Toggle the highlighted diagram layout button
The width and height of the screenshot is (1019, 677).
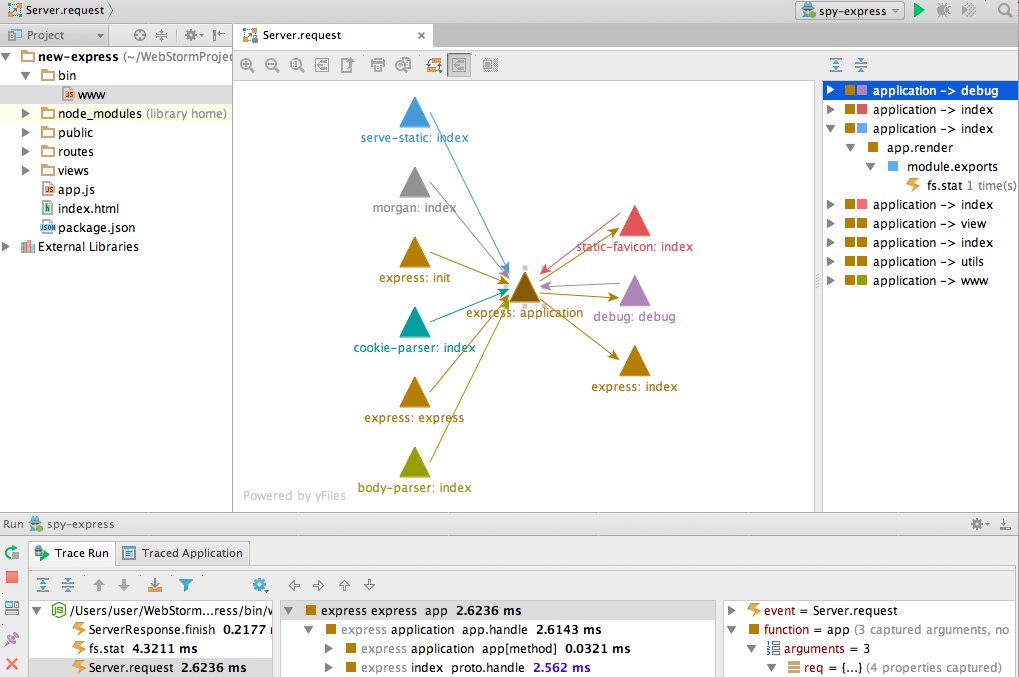click(x=460, y=66)
